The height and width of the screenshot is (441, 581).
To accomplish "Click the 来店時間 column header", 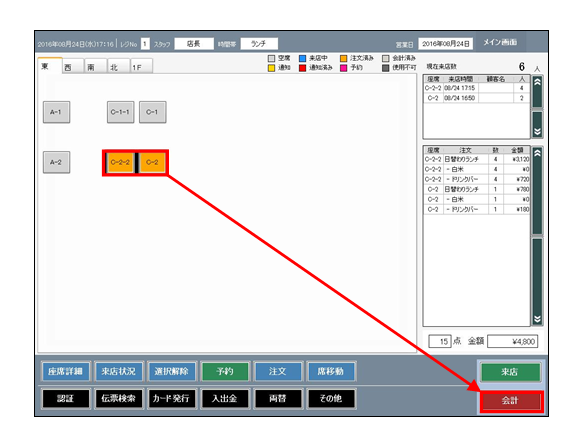I will 461,79.
